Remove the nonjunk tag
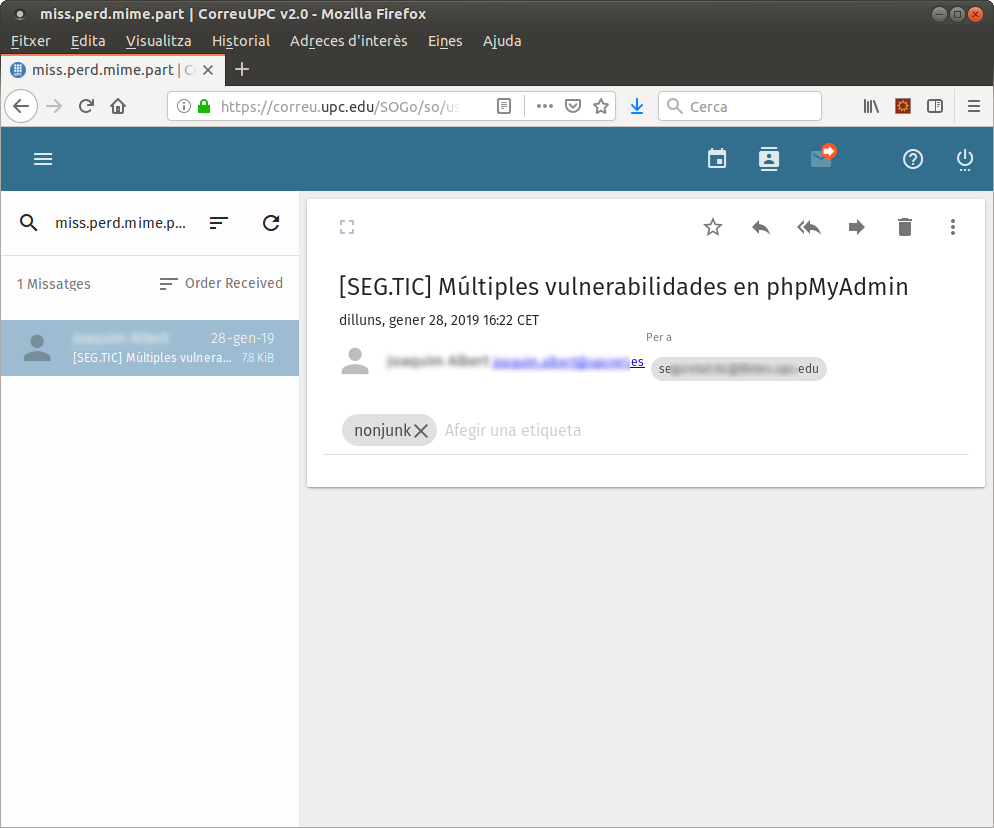Image resolution: width=994 pixels, height=828 pixels. [421, 431]
